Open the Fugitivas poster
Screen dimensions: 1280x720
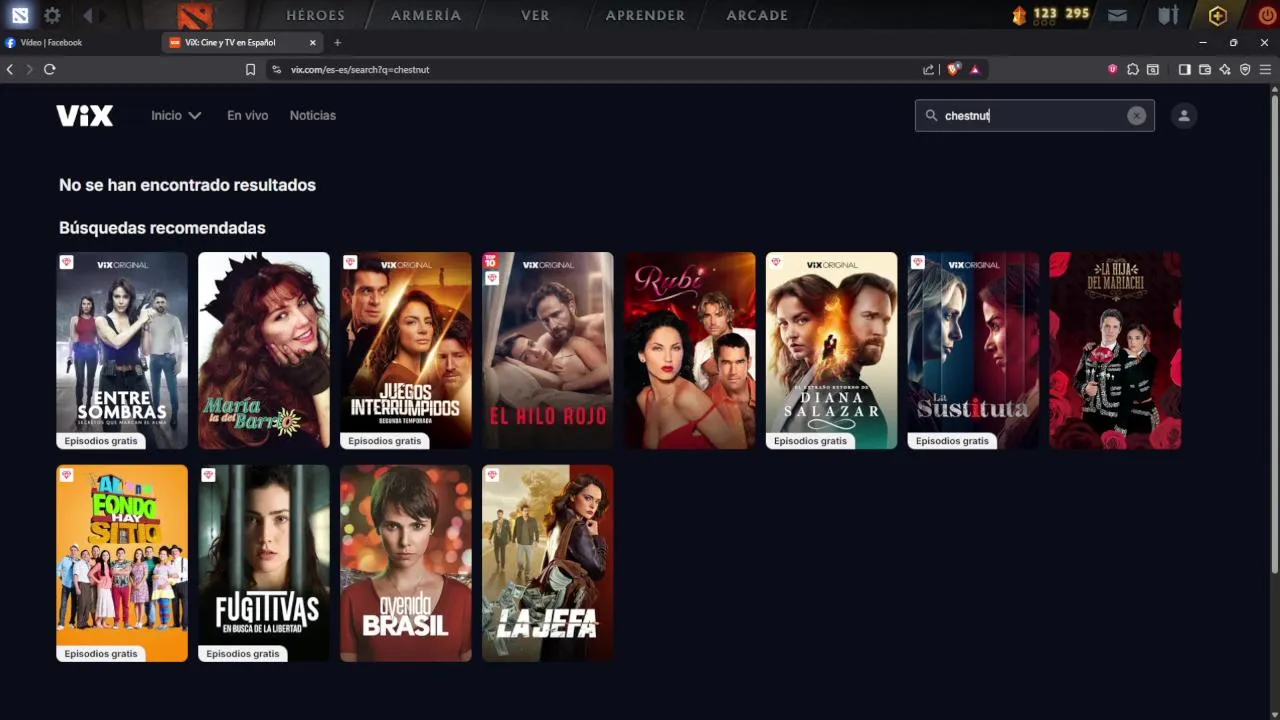click(264, 563)
